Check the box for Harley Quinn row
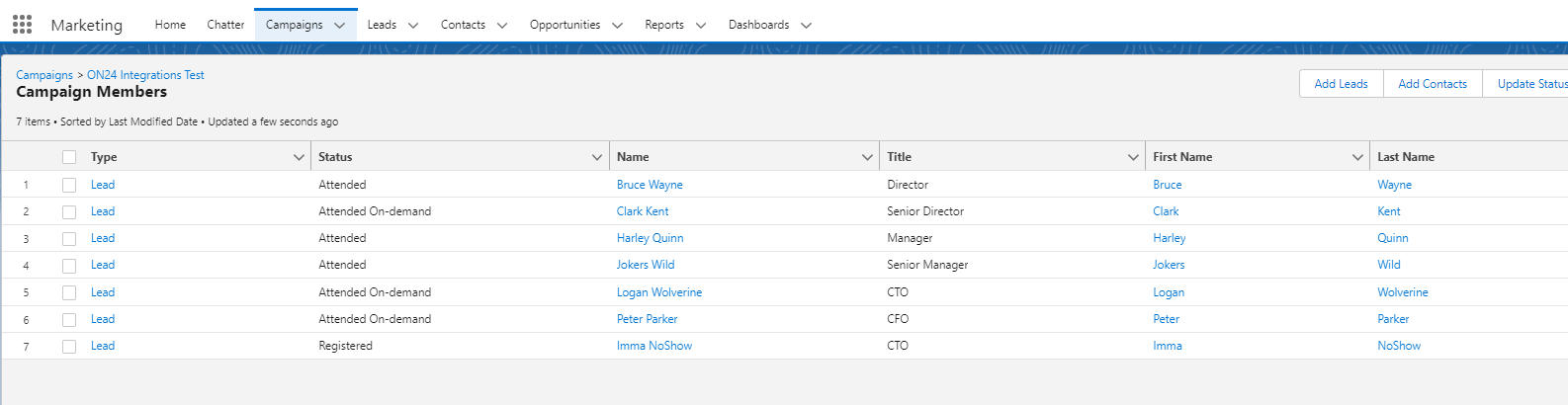Image resolution: width=1568 pixels, height=405 pixels. point(69,238)
